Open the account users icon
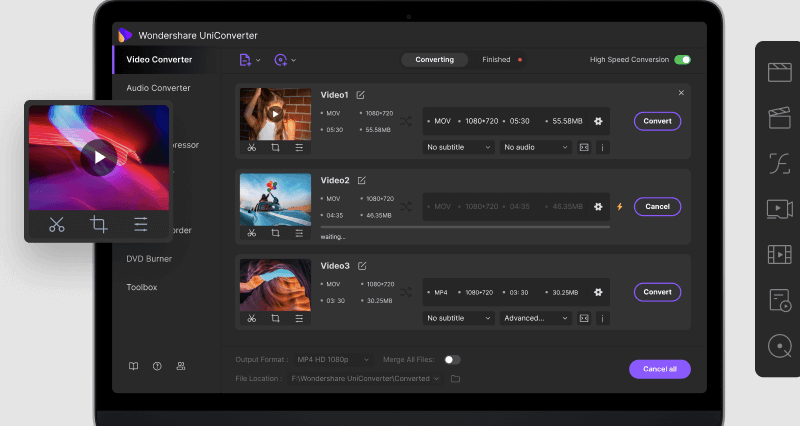Viewport: 800px width, 426px height. [181, 366]
